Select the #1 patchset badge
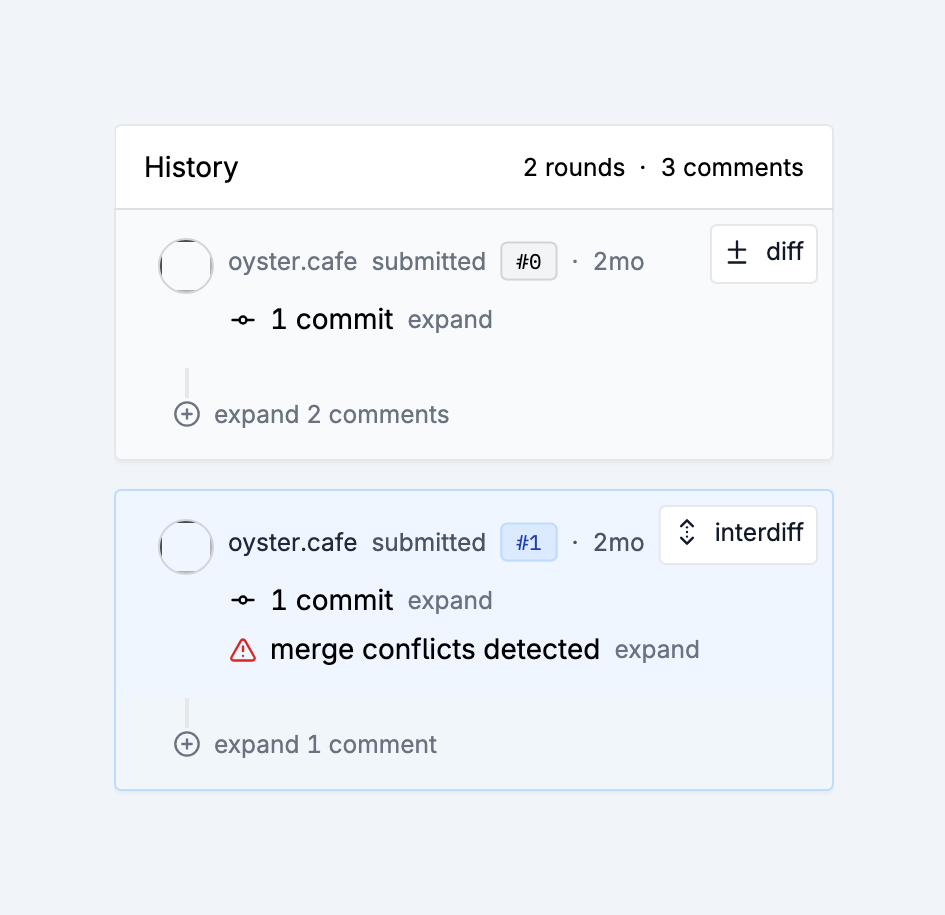Viewport: 945px width, 915px height. point(528,542)
